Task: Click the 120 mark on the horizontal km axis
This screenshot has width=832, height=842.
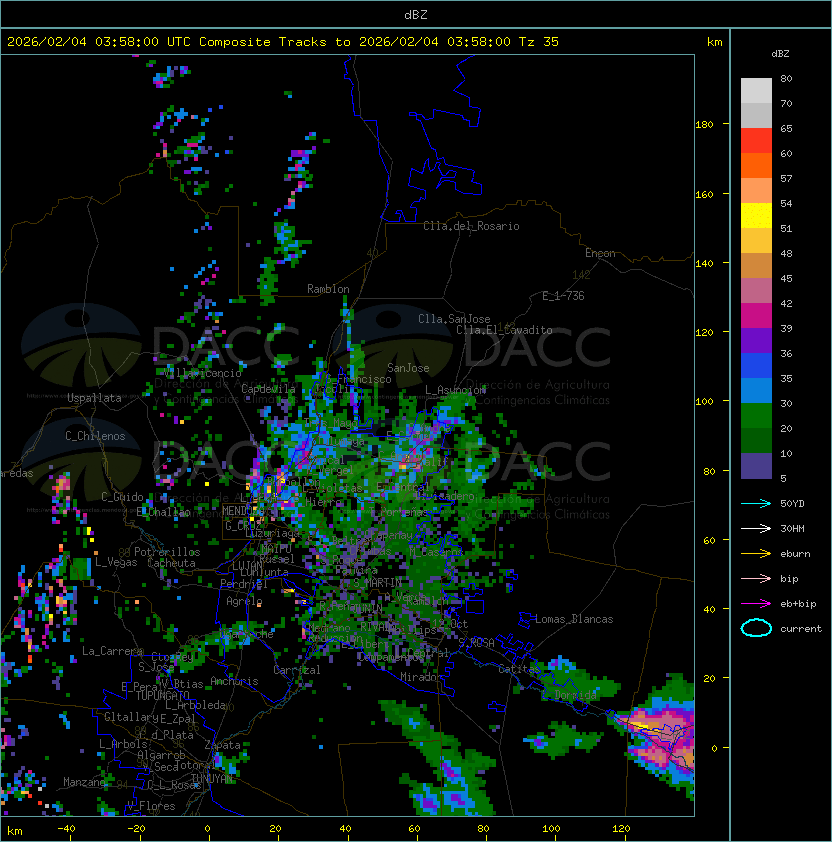Action: [x=621, y=829]
